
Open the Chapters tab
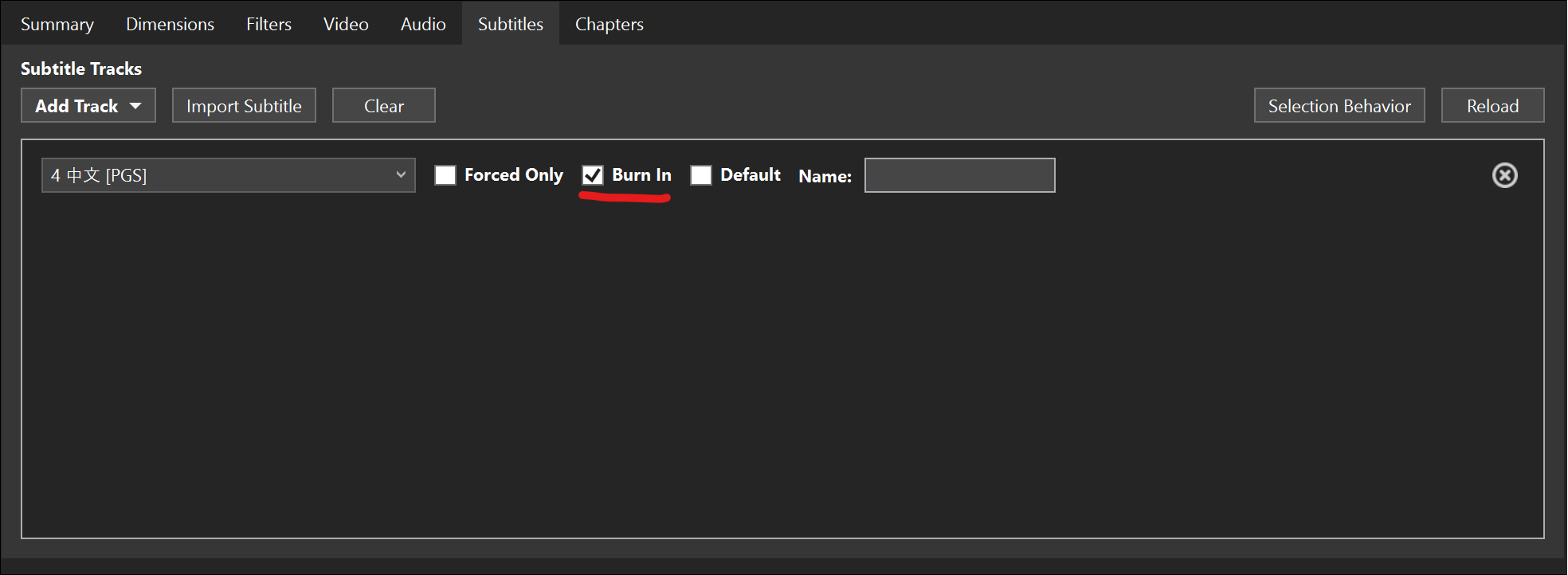(609, 23)
